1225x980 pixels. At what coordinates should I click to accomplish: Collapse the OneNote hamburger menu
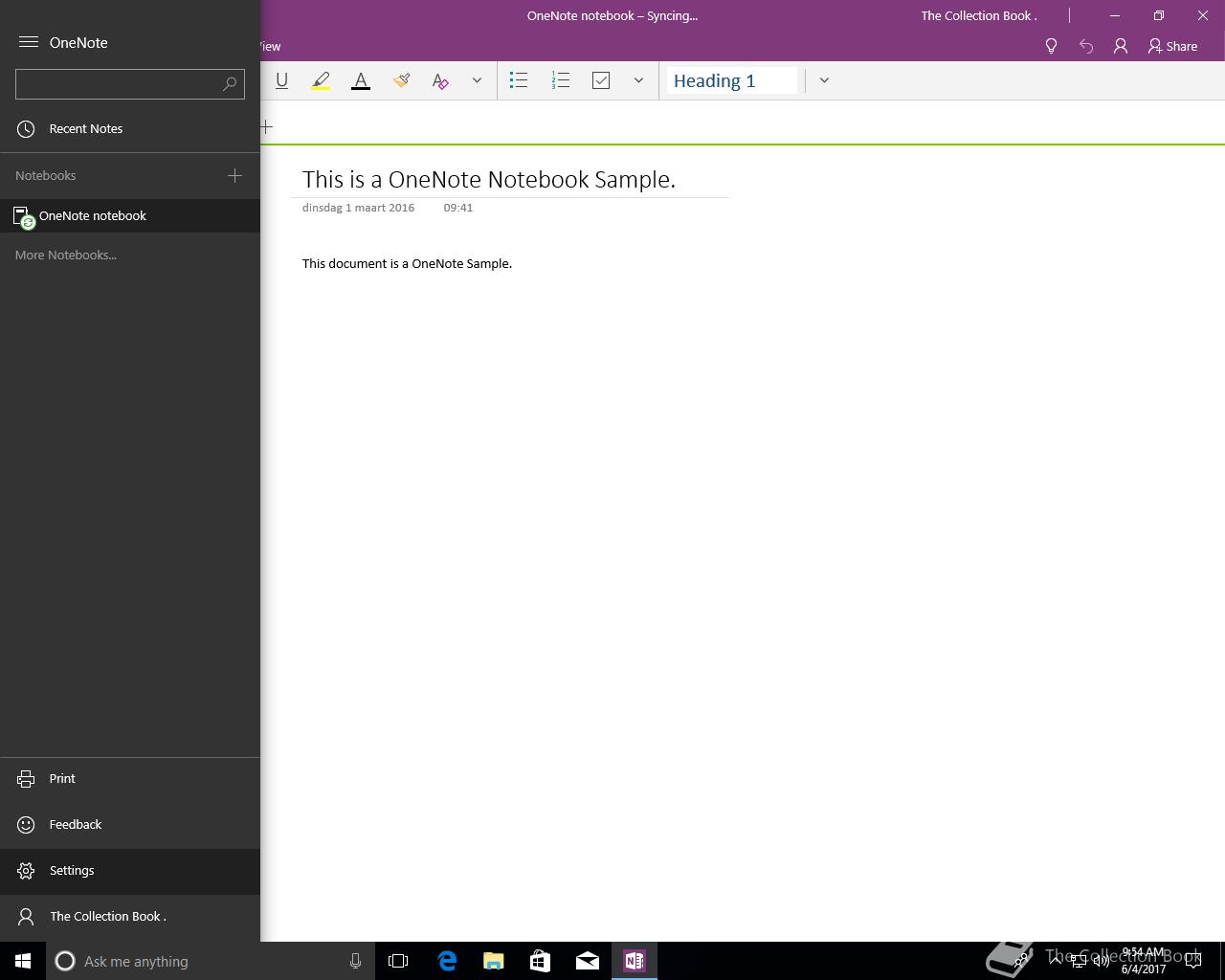pos(29,42)
